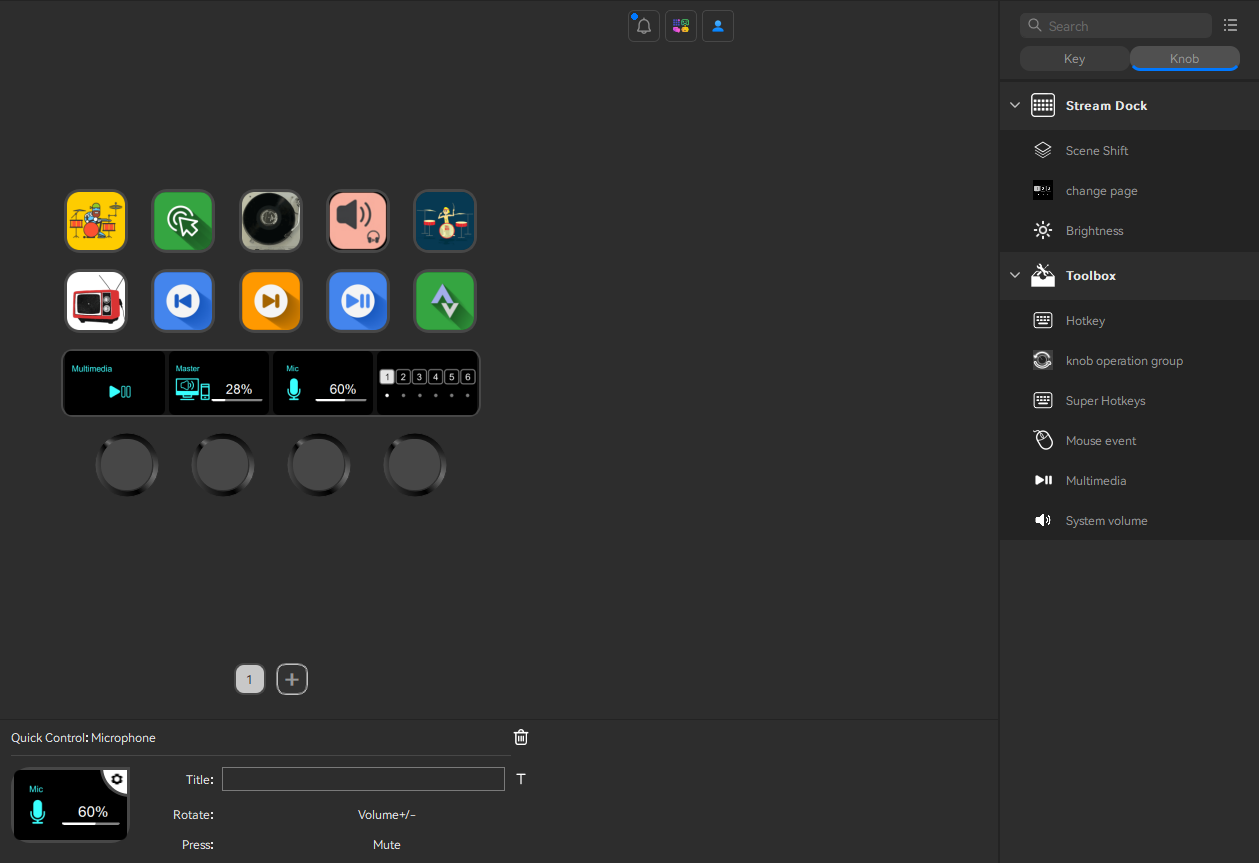Delete the action with the trash icon
This screenshot has height=863, width=1259.
(521, 737)
